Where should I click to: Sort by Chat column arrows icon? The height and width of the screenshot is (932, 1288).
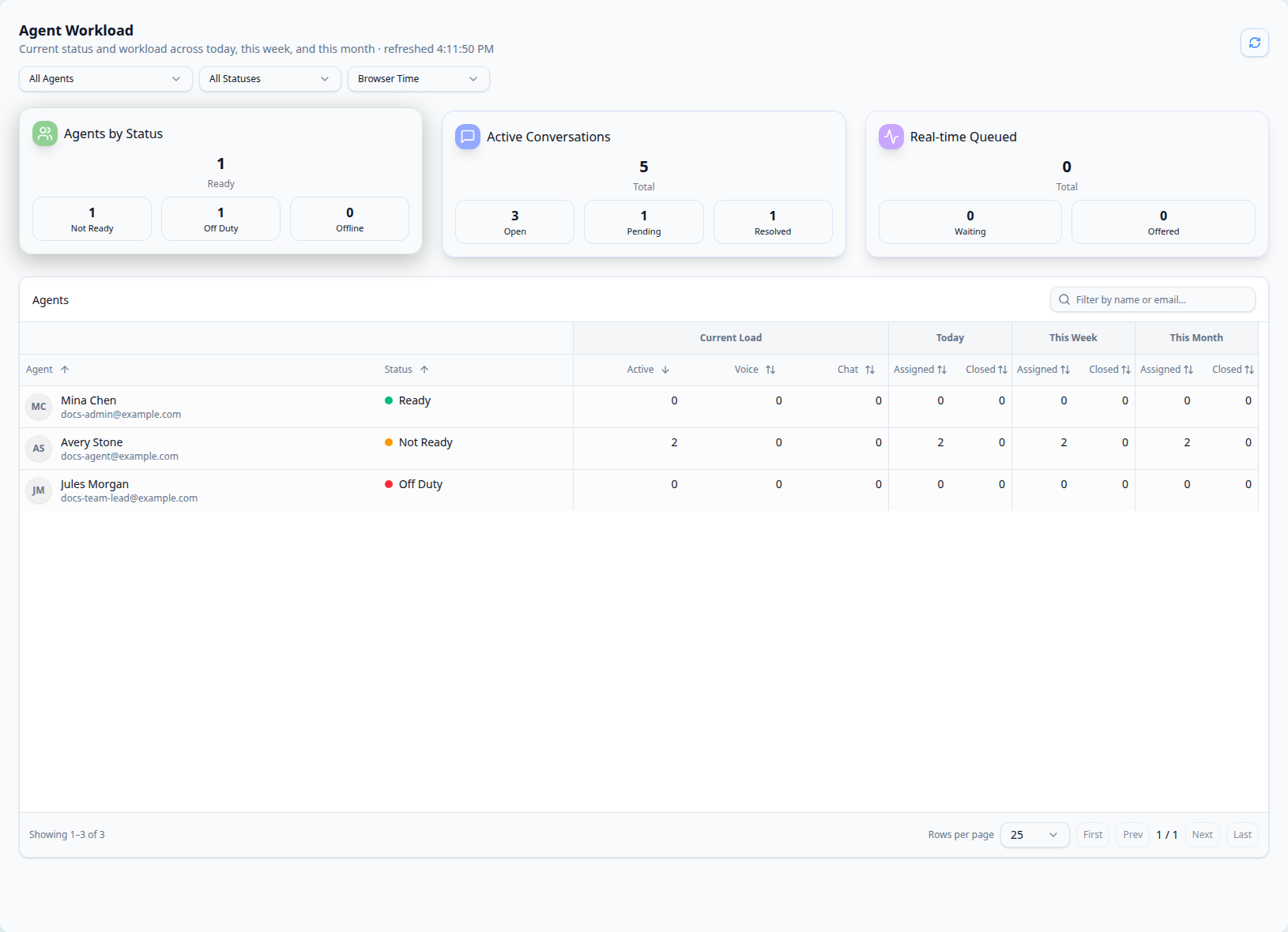870,370
